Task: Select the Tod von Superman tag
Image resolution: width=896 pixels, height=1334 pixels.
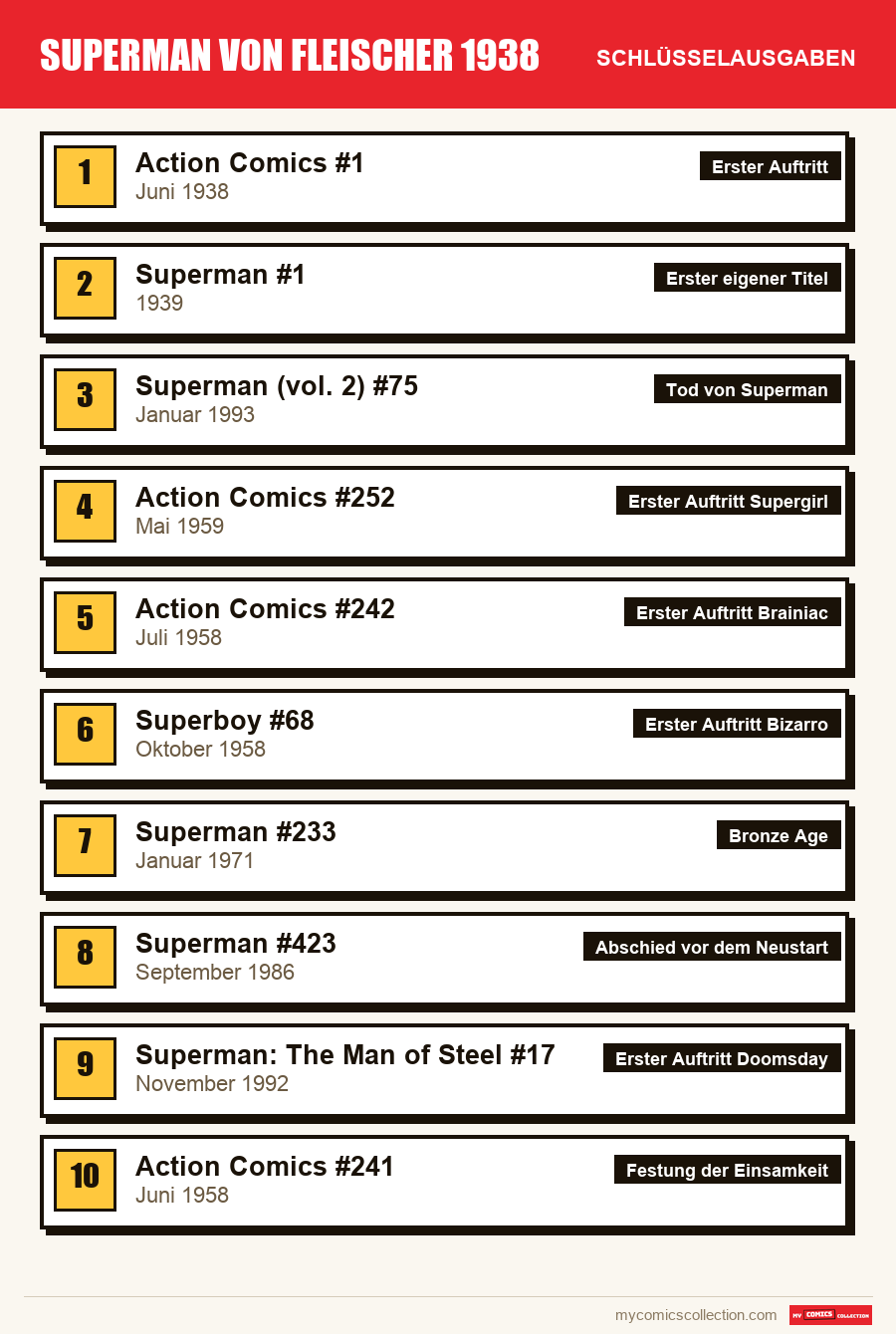Action: pos(748,389)
